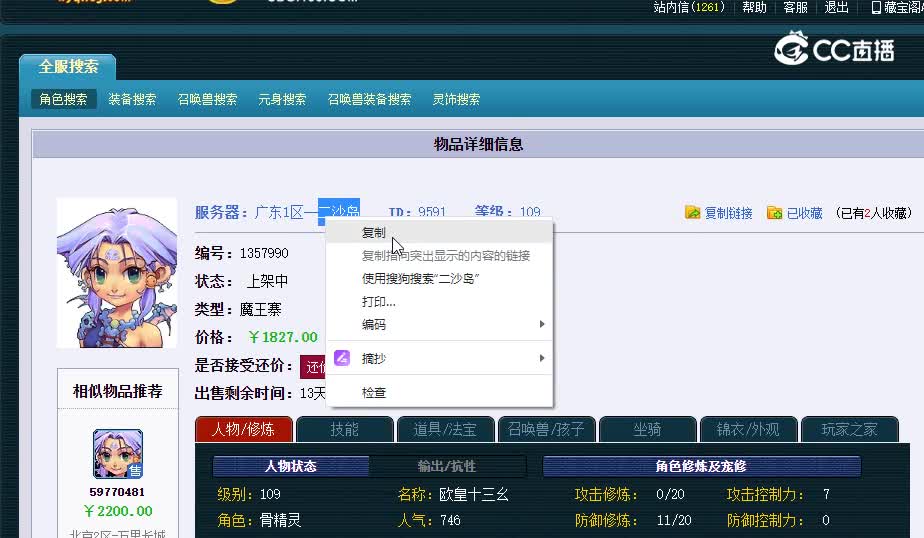
Task: Click the 骨精灵 character role value
Action: pos(280,520)
